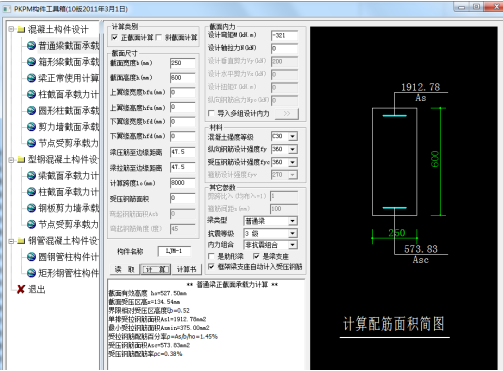Open 梁正常使用计算 module icon

click(31, 78)
